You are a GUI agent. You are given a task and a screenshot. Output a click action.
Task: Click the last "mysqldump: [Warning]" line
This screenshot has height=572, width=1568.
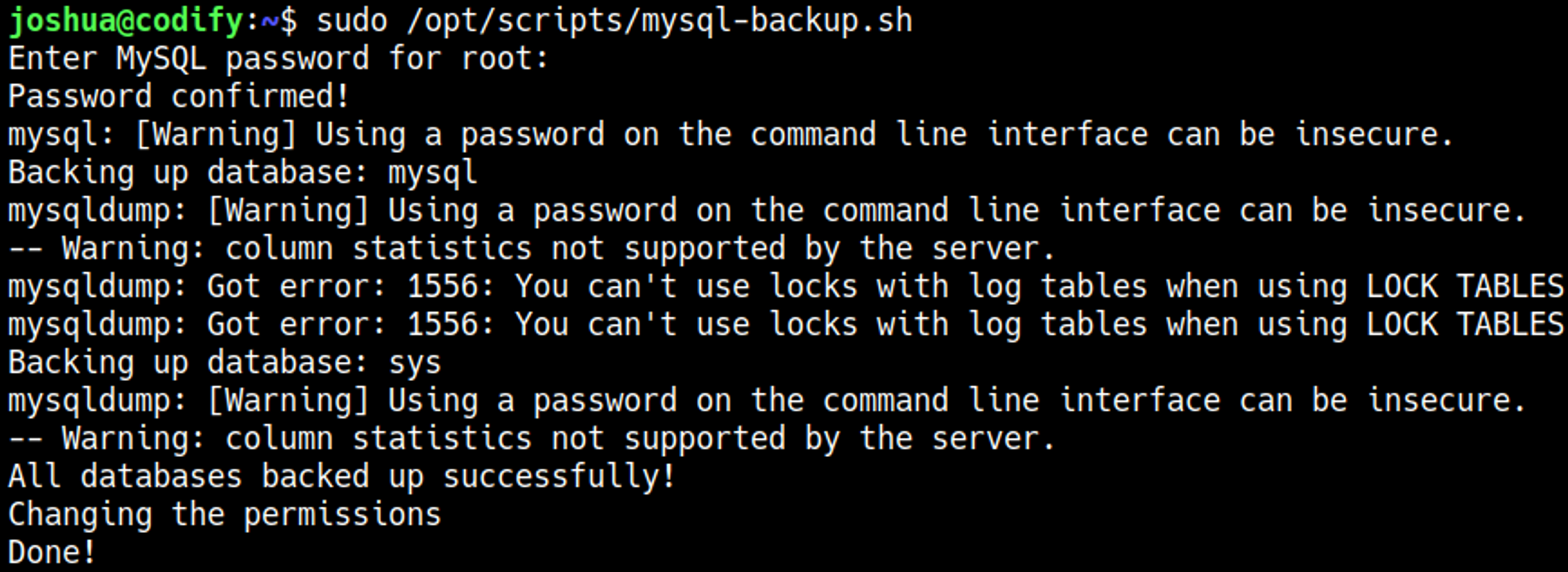click(767, 401)
